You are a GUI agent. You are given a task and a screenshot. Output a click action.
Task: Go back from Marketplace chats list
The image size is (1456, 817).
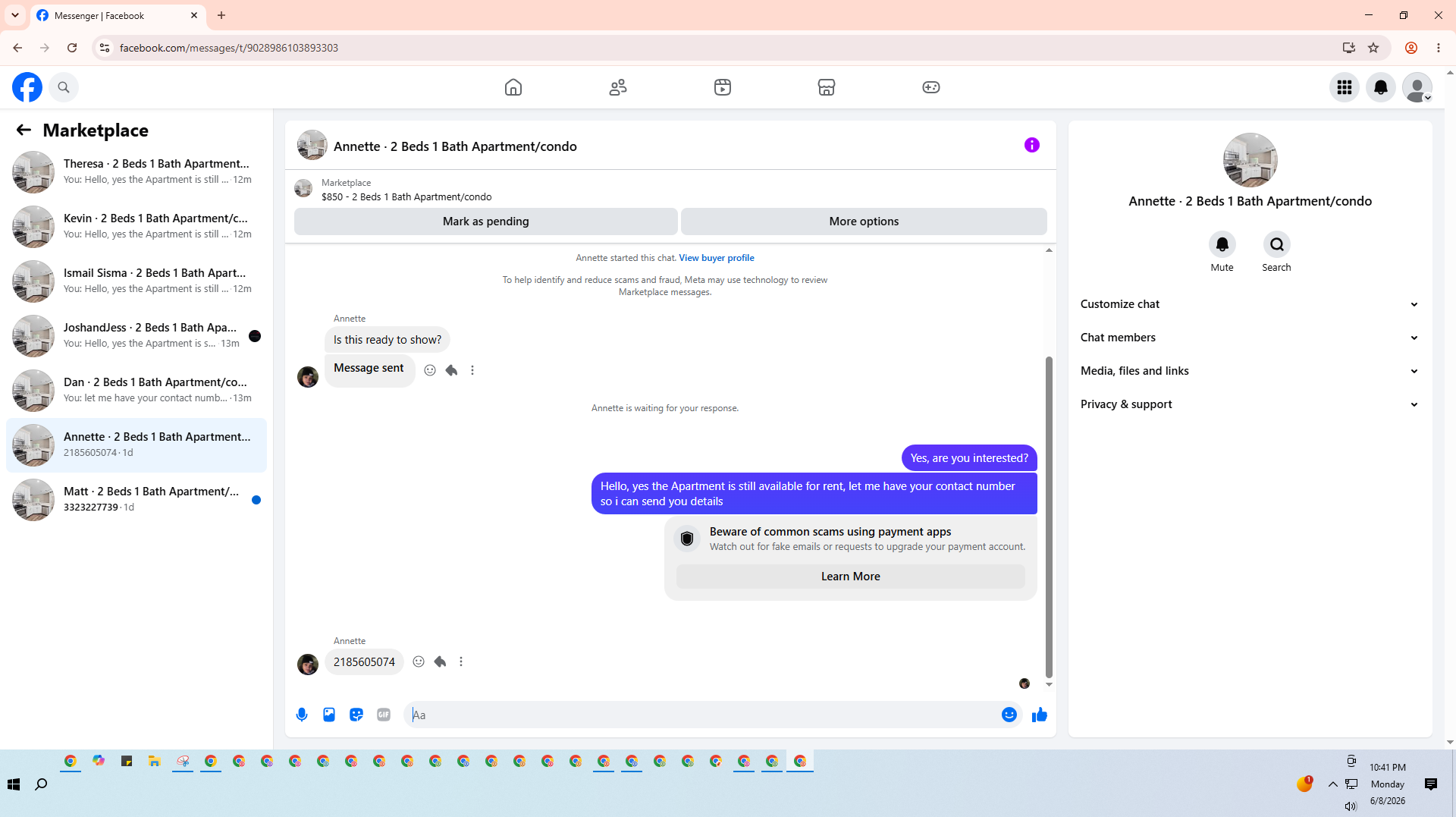[24, 130]
